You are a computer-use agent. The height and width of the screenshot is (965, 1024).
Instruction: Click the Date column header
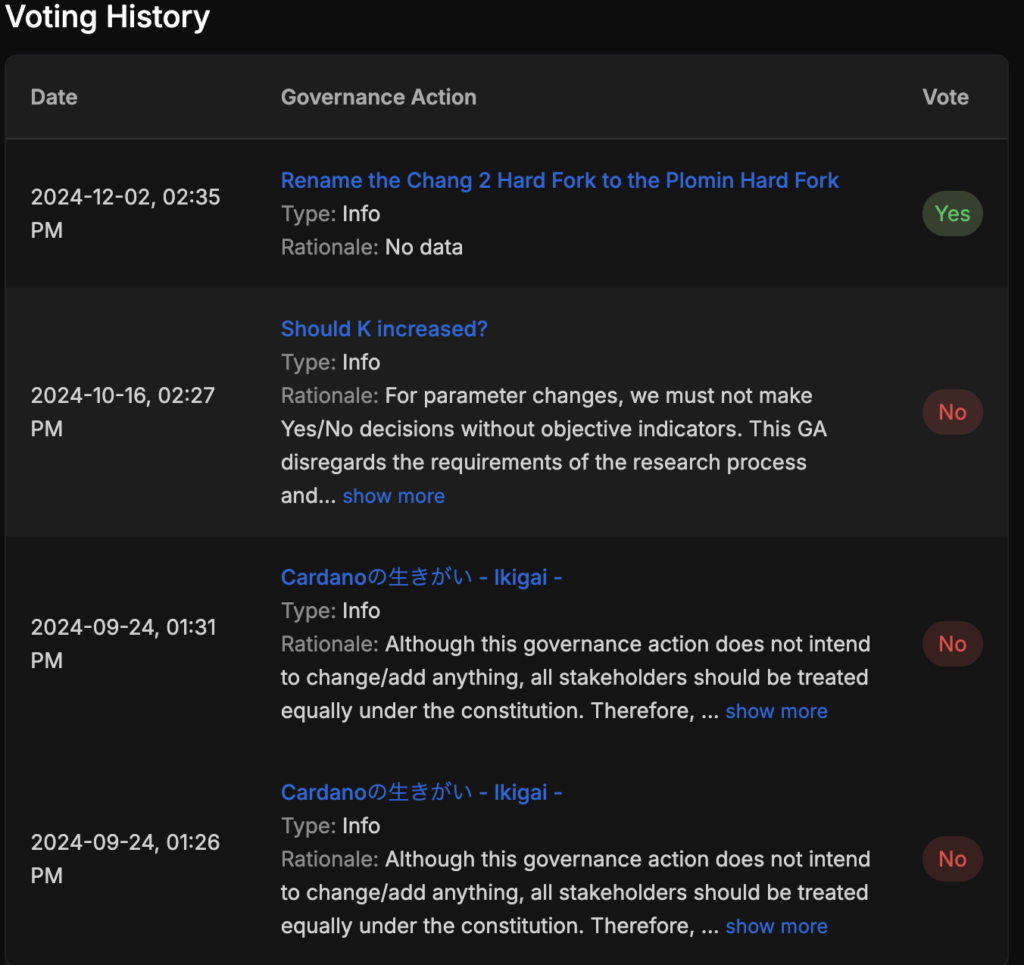click(x=54, y=97)
